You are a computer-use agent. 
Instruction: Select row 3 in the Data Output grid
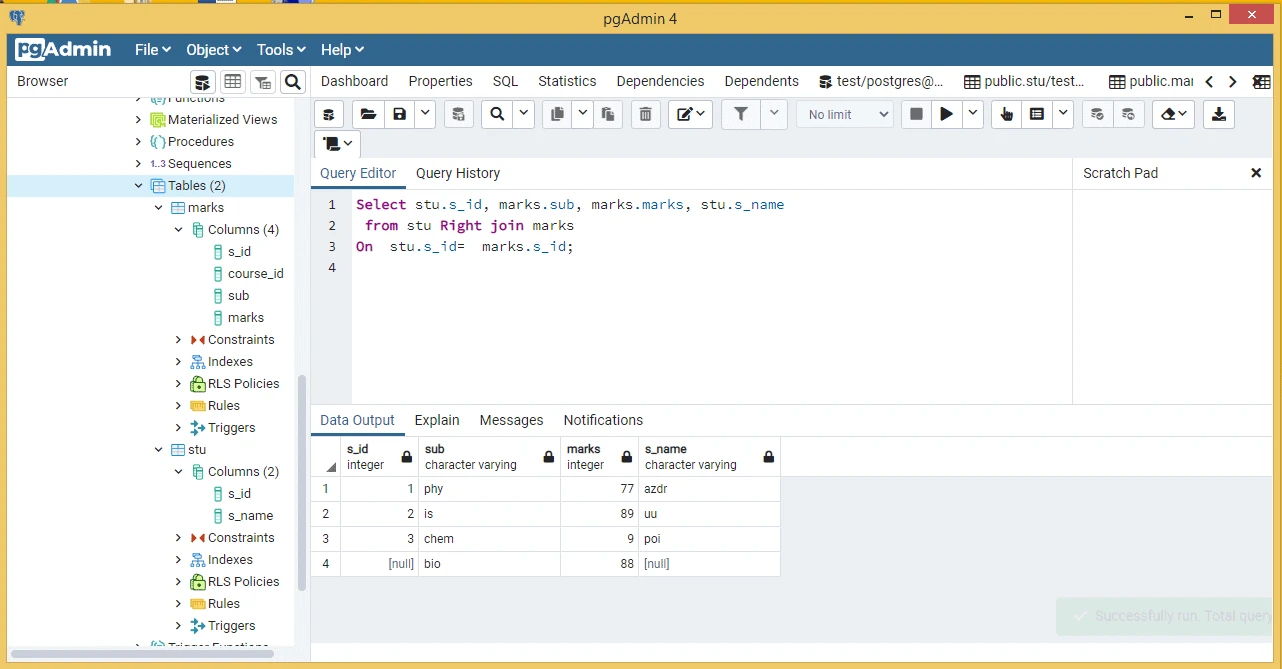324,538
